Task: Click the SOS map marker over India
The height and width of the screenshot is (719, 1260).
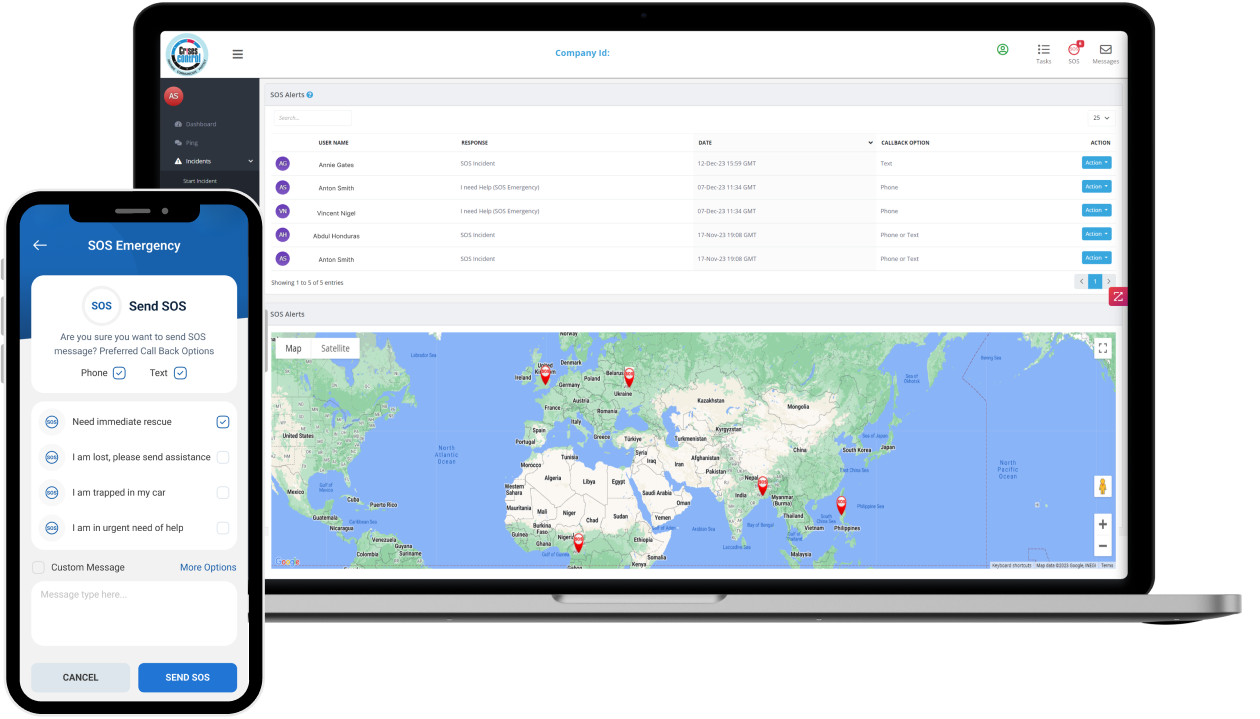Action: coord(762,486)
